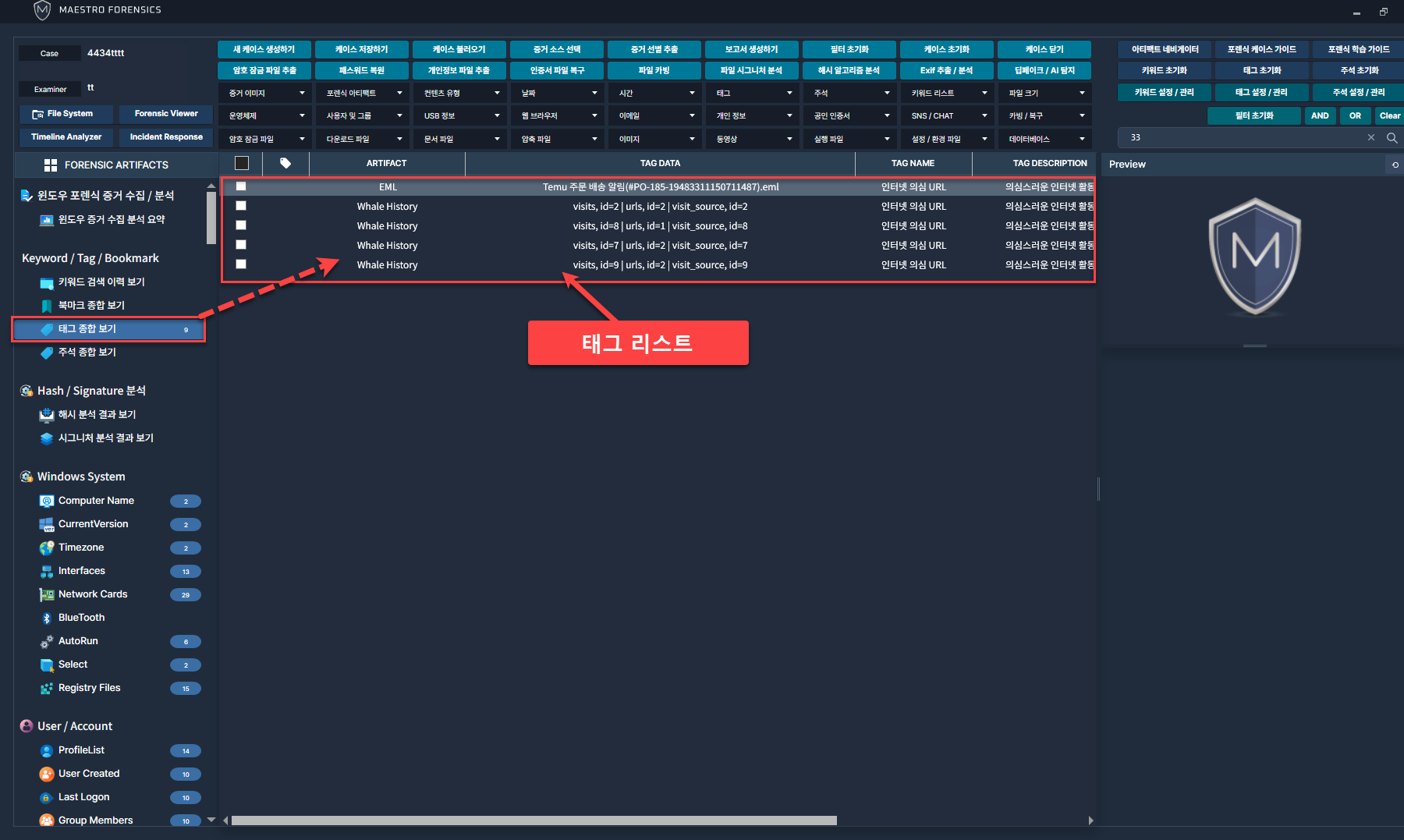The height and width of the screenshot is (840, 1404).
Task: Click the Preview panel refresh icon
Action: (x=1395, y=165)
